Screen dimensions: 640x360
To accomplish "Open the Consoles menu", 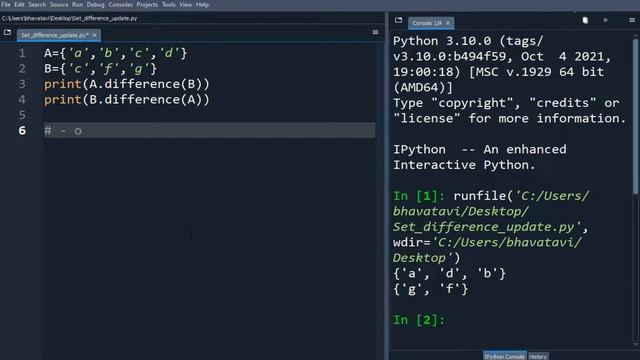I will click(120, 4).
